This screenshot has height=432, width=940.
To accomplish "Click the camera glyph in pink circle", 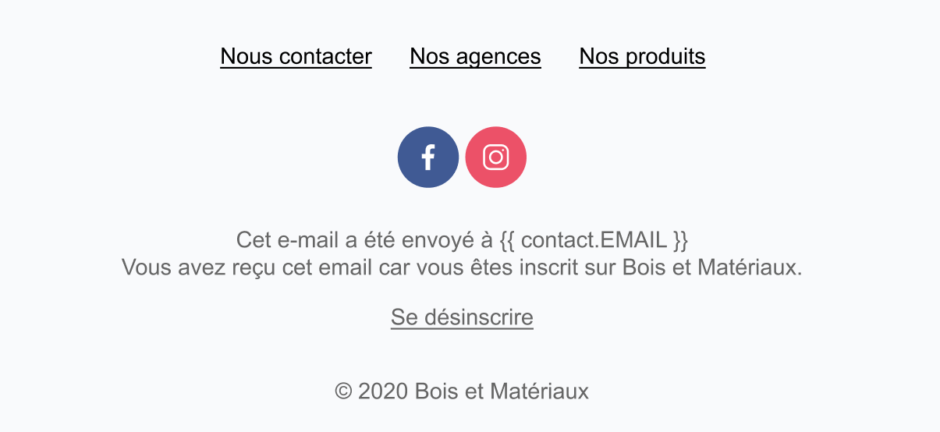I will (496, 157).
